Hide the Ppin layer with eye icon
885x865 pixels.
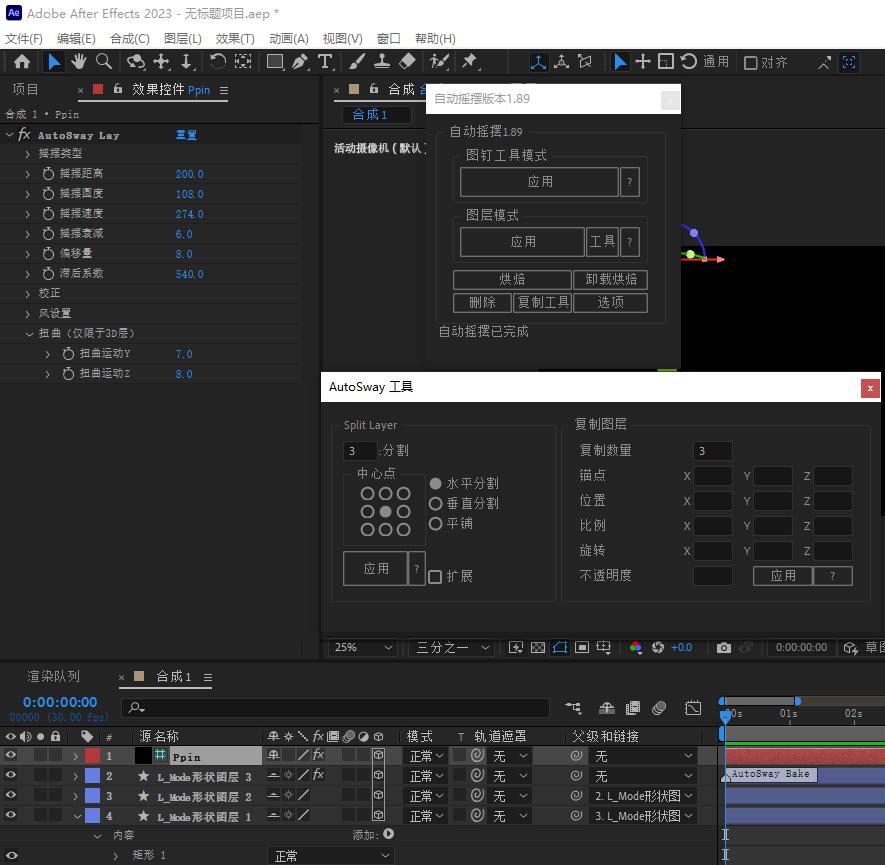click(x=11, y=755)
